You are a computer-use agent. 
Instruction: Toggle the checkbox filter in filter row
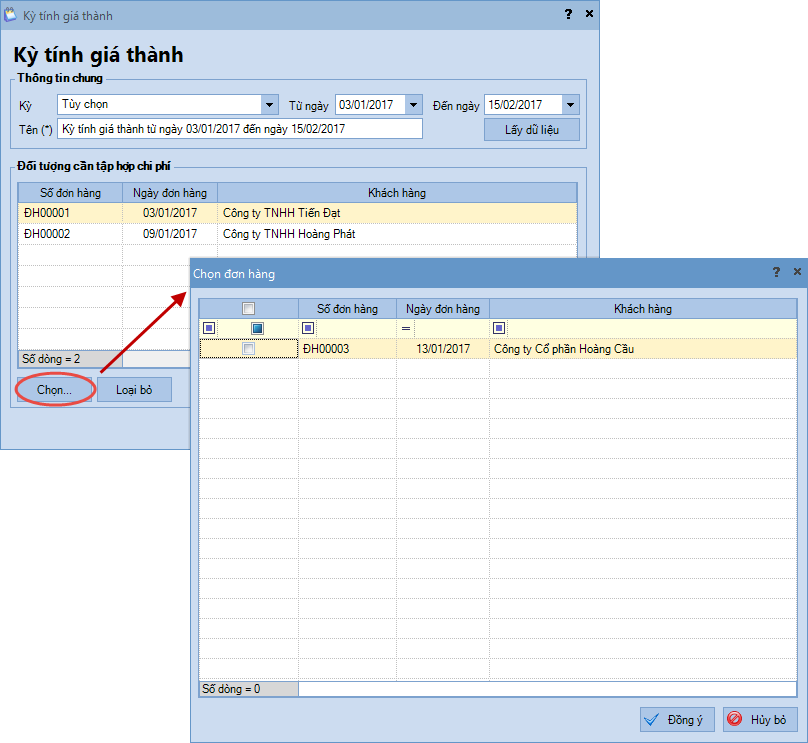tap(257, 328)
